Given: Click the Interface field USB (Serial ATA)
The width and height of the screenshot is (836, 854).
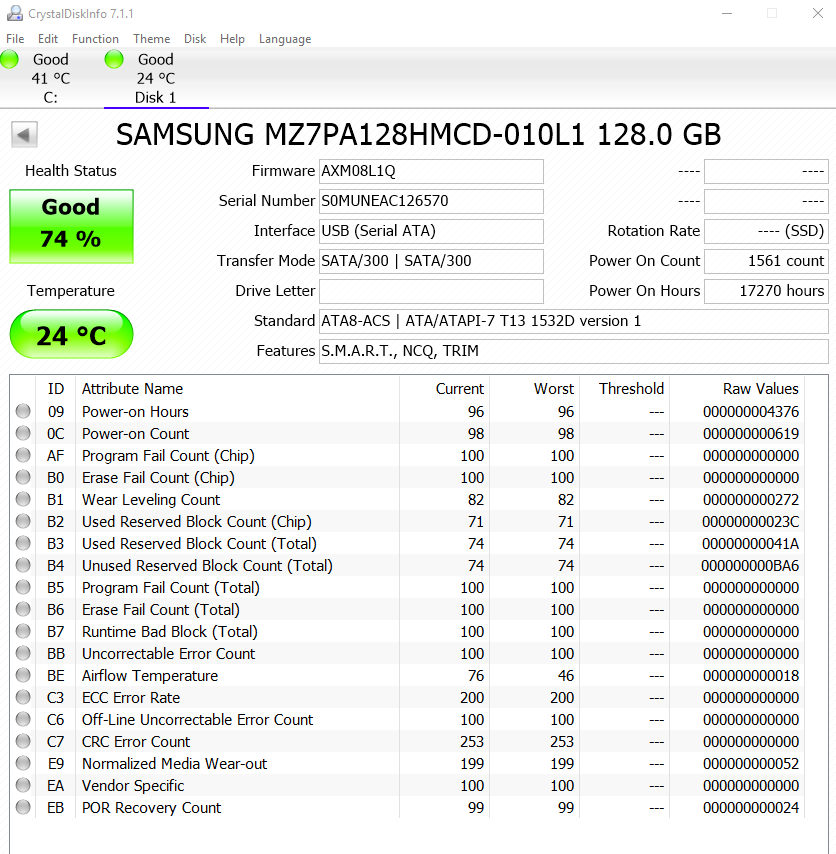Looking at the screenshot, I should point(431,231).
